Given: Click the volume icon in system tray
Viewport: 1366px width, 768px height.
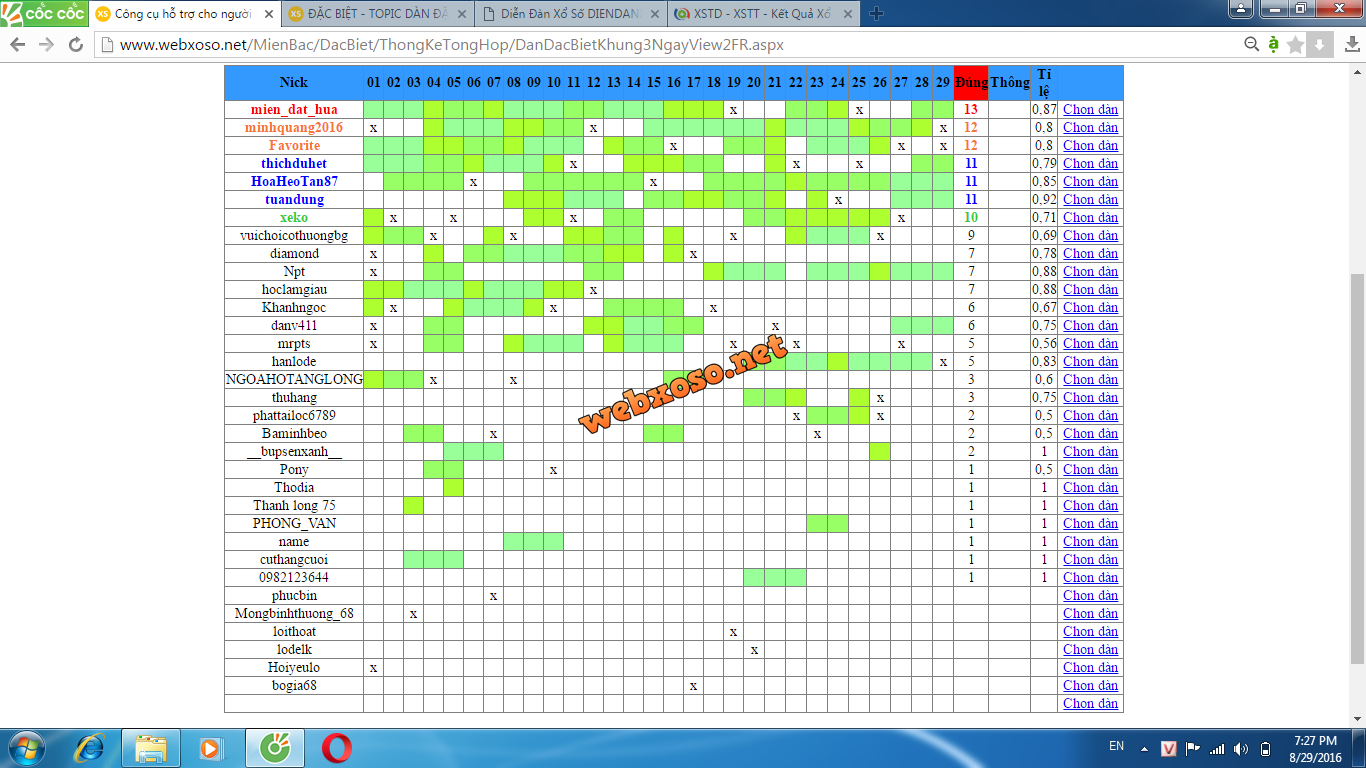Looking at the screenshot, I should pyautogui.click(x=1241, y=749).
